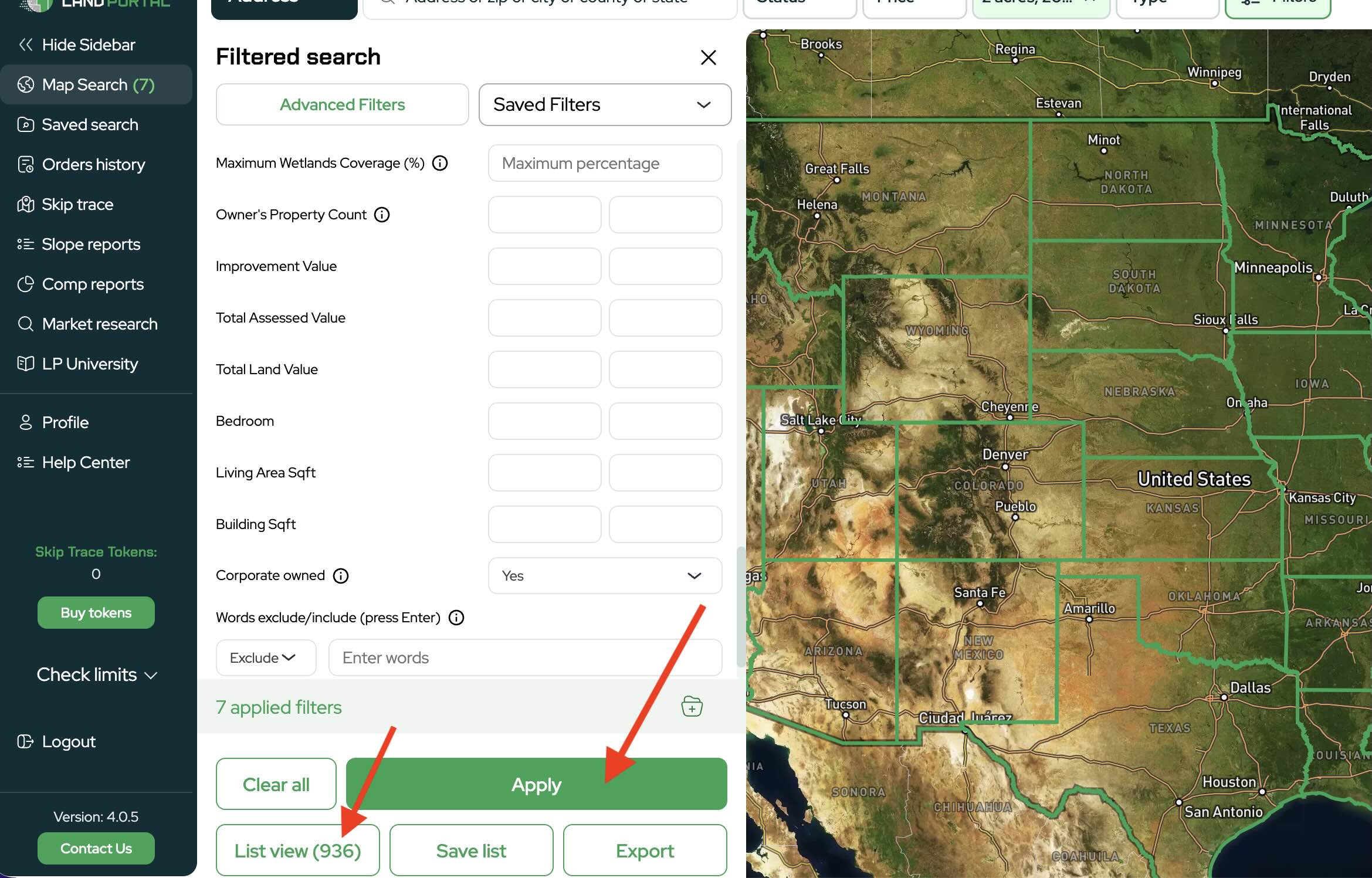Close the Filtered search panel
The width and height of the screenshot is (1372, 878).
point(708,57)
